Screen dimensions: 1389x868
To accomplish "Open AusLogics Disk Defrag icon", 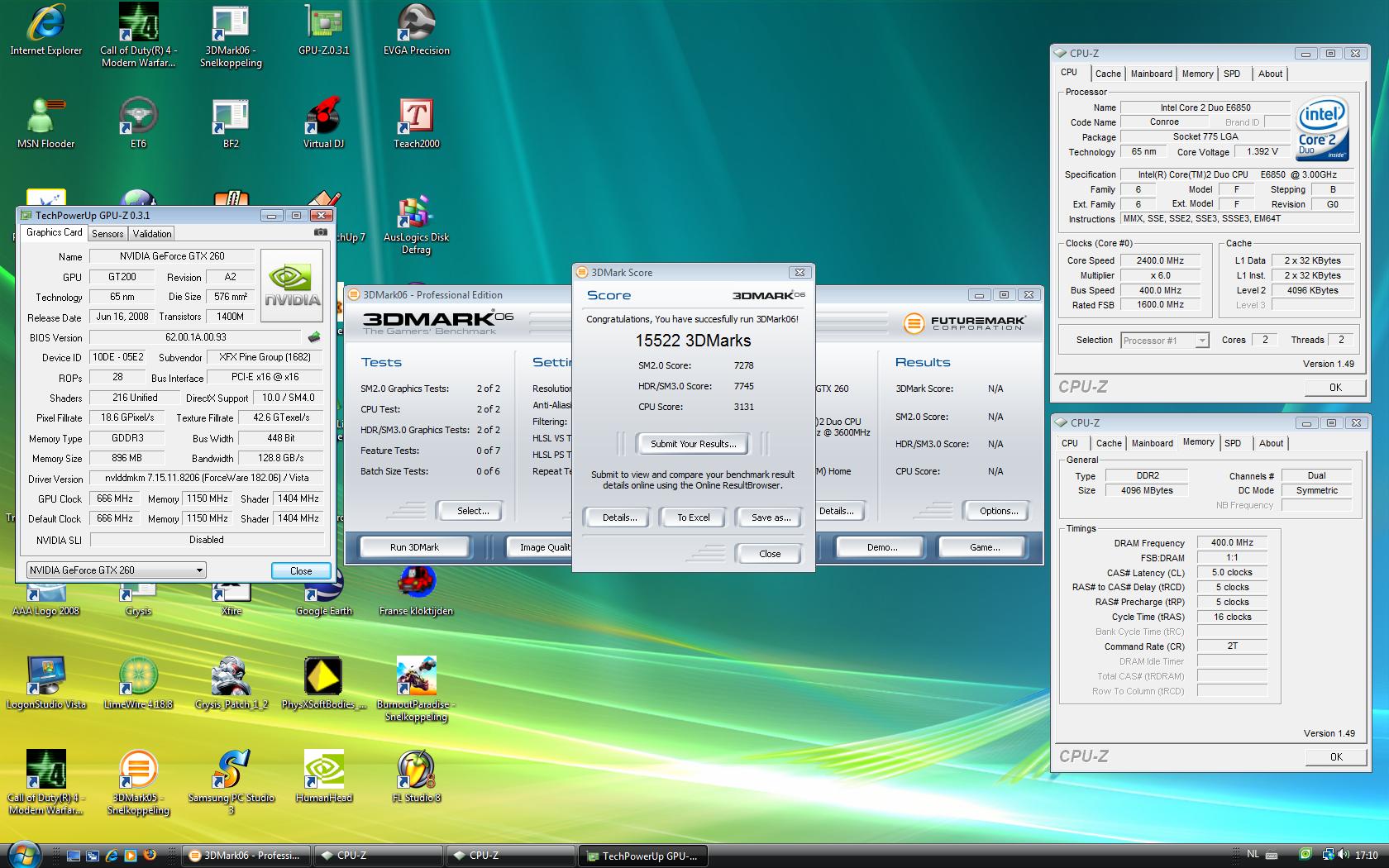I will [x=416, y=225].
